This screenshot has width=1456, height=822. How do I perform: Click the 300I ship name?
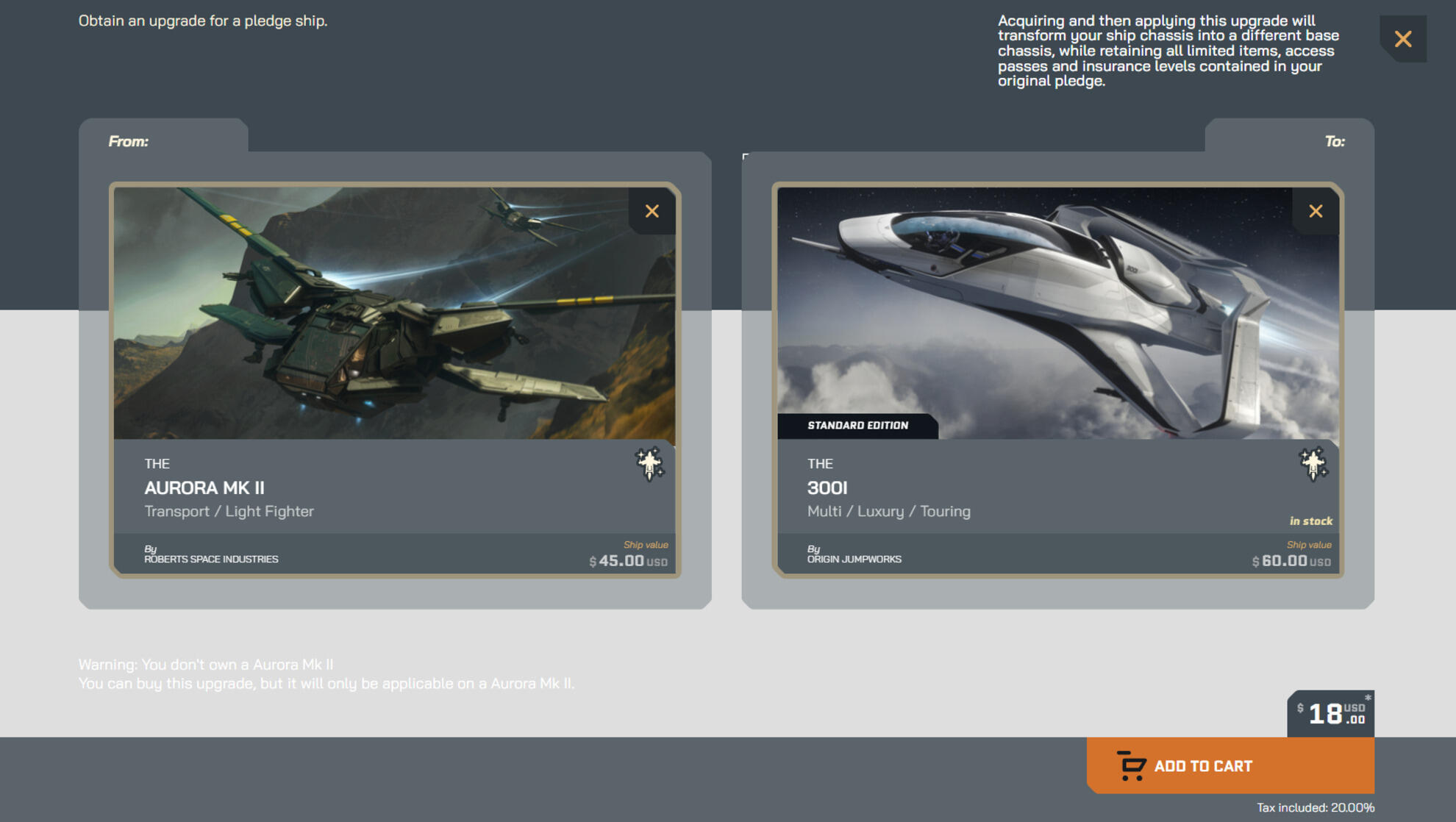click(826, 487)
